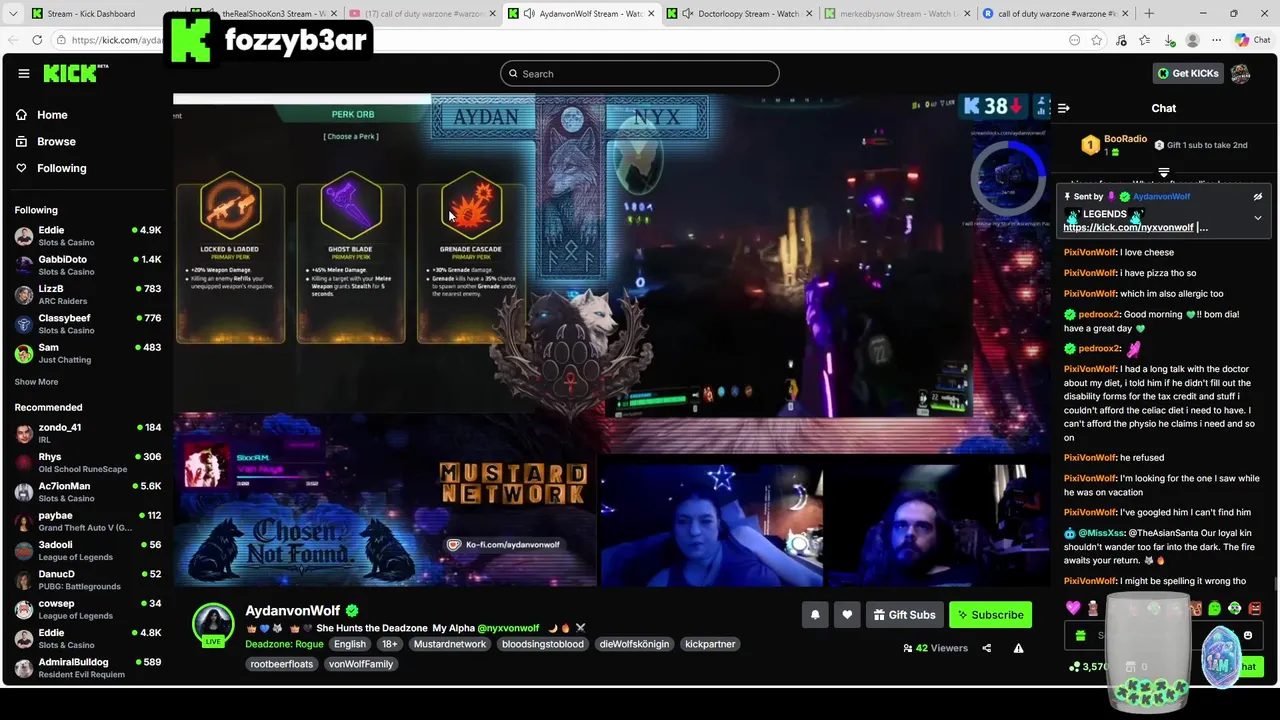The image size is (1280, 720).
Task: Click the Search field
Action: coord(640,73)
